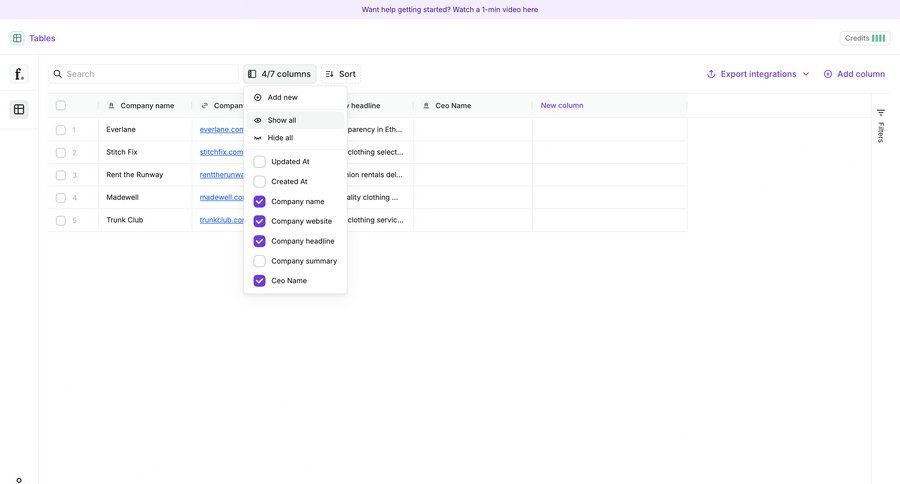Click the columns panel icon
Screen dimensions: 900x484
[x=252, y=73]
